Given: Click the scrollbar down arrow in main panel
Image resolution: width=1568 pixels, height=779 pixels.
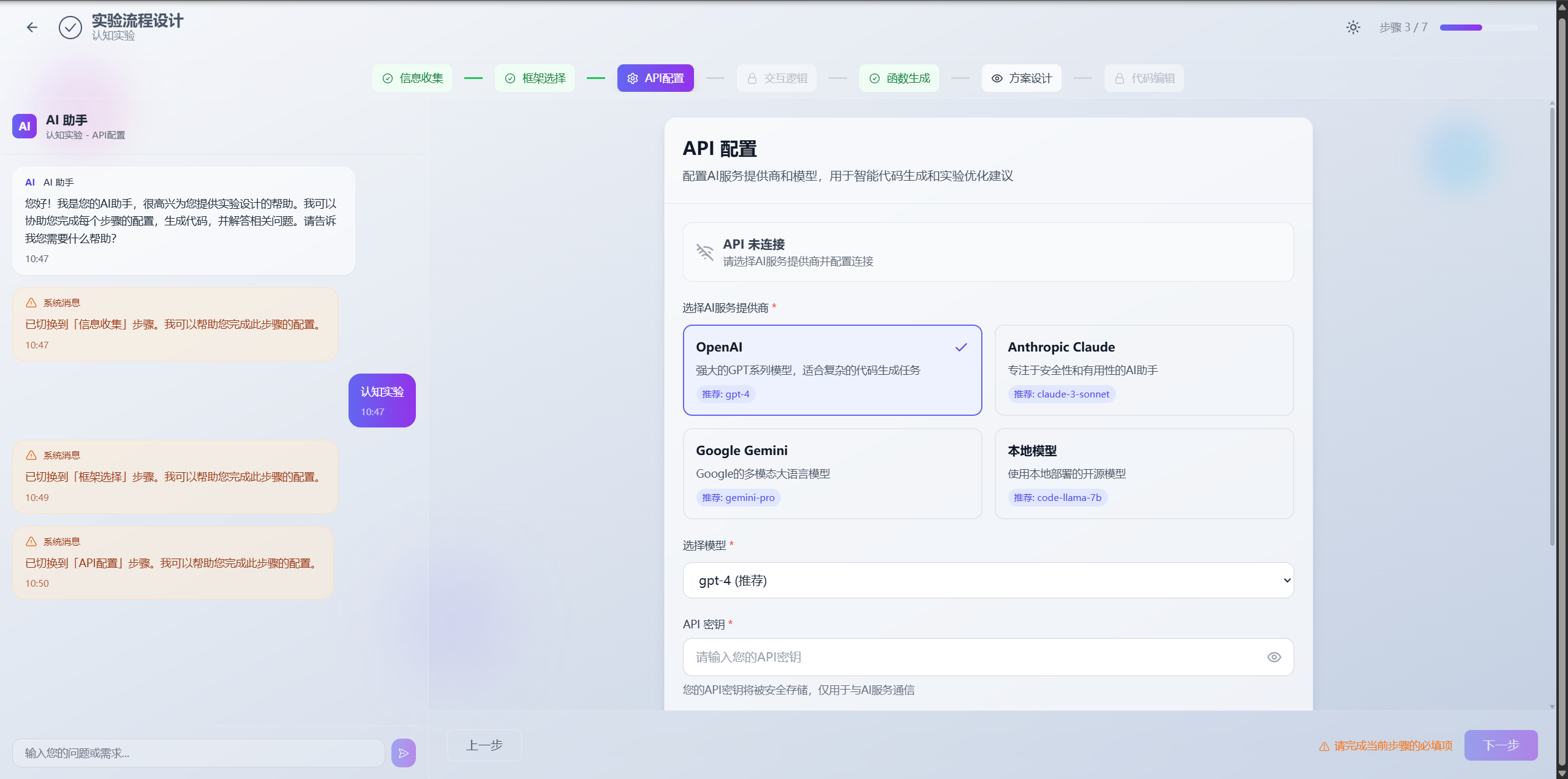Looking at the screenshot, I should click(x=1552, y=707).
